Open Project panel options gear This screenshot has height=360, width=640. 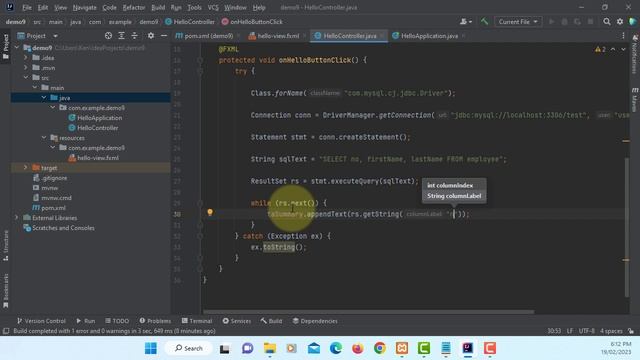click(x=151, y=36)
